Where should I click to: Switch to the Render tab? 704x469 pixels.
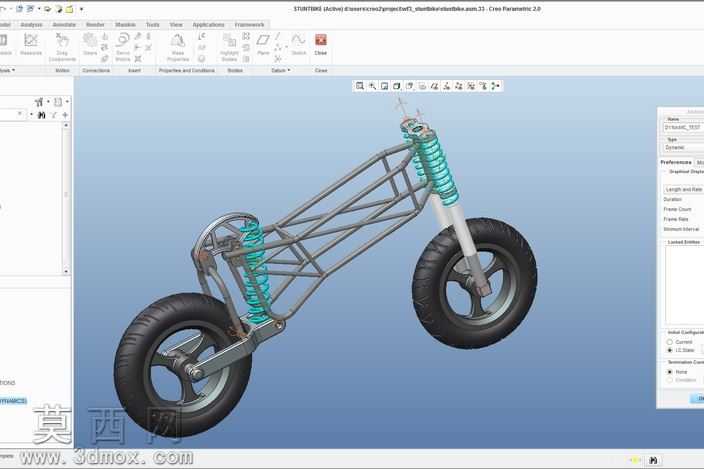click(x=95, y=25)
